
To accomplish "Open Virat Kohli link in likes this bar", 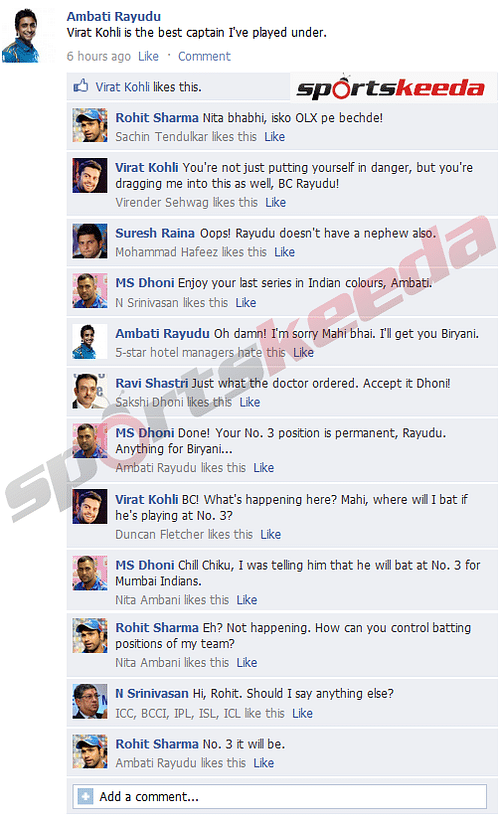I will pyautogui.click(x=122, y=87).
